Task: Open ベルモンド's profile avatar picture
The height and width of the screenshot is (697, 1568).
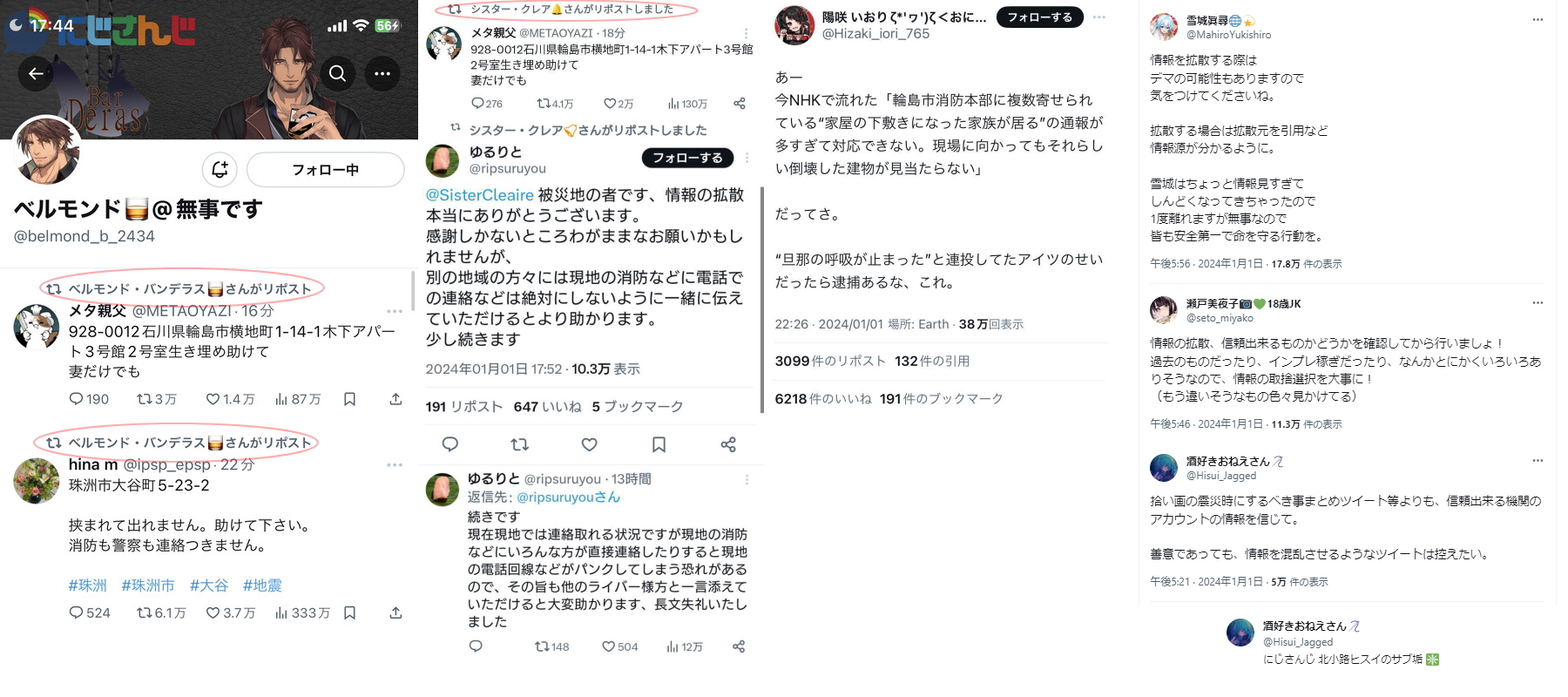Action: tap(47, 151)
